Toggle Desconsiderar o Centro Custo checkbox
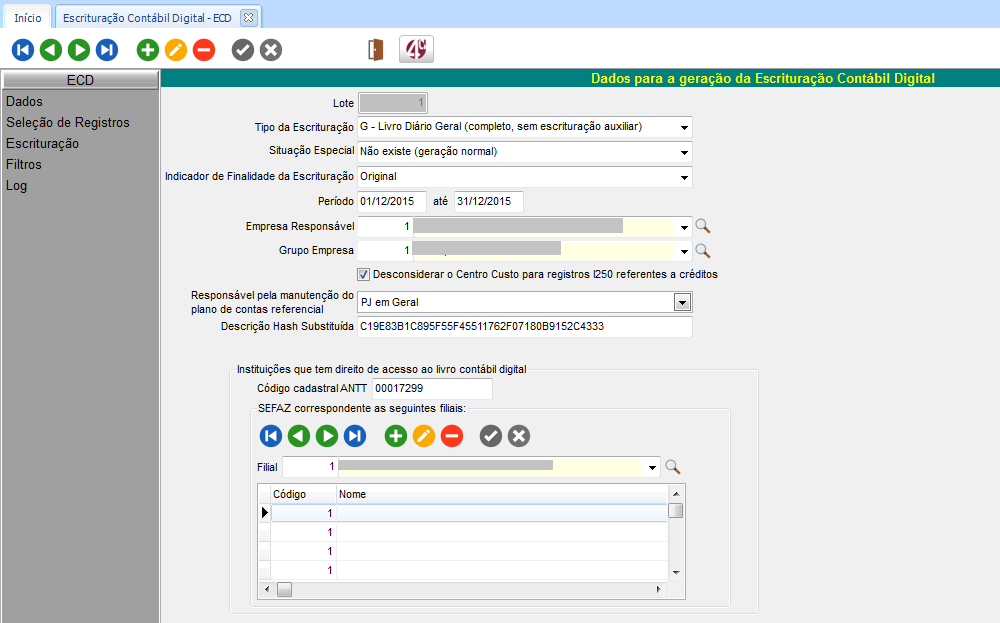 [x=364, y=275]
